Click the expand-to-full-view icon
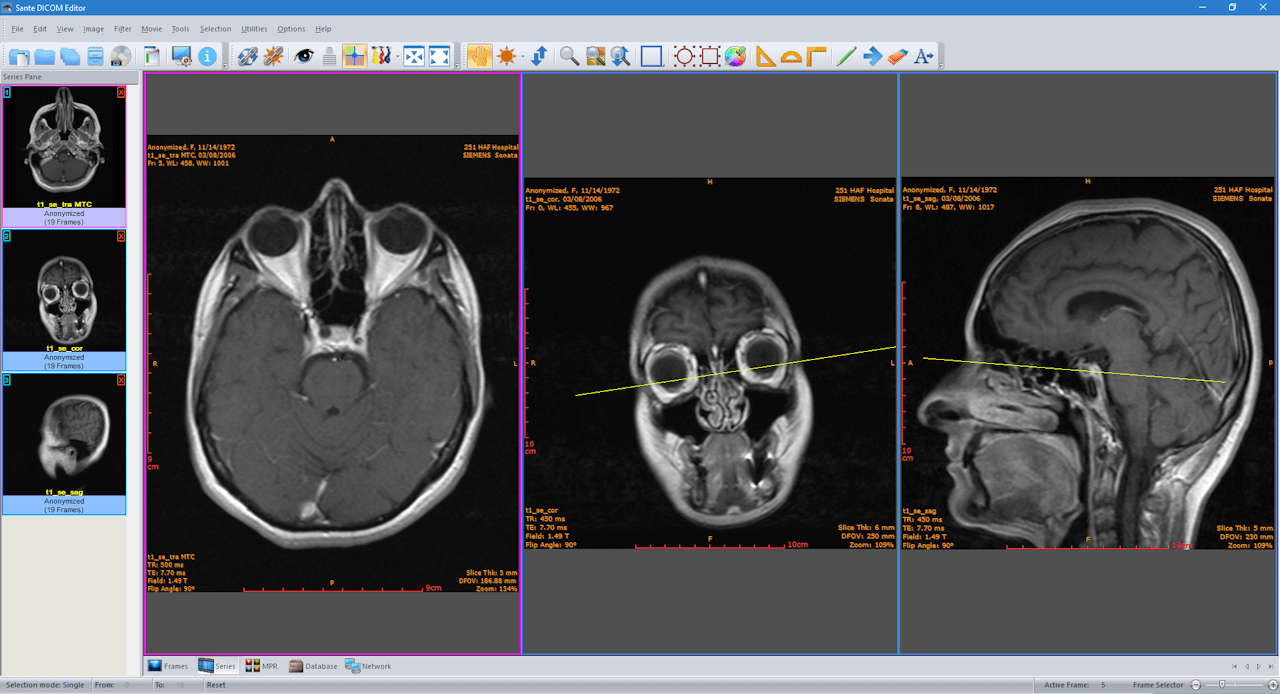Screen dimensions: 1280x694 pos(439,56)
